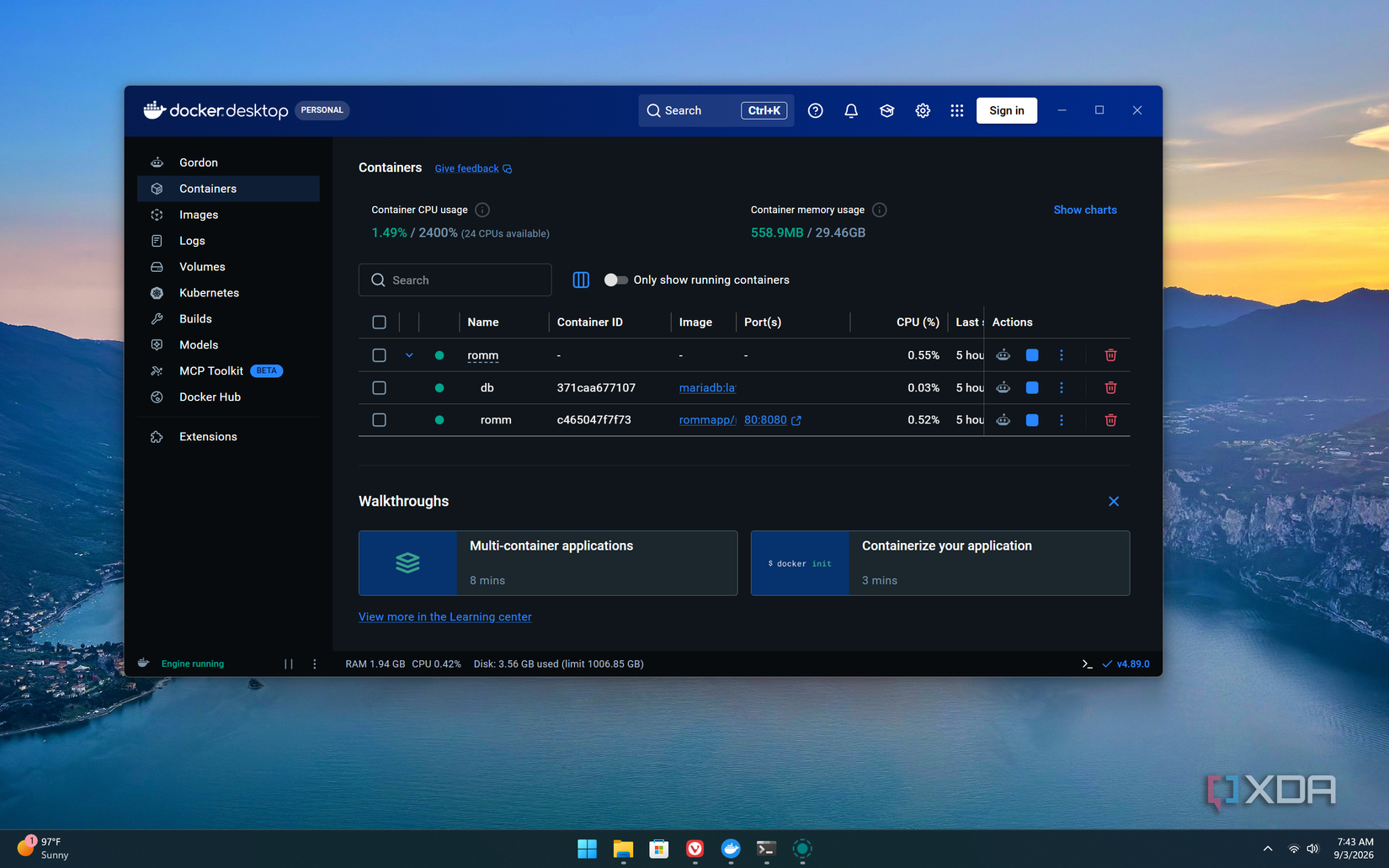Open Terminal from the taskbar
The width and height of the screenshot is (1389, 868).
766,849
